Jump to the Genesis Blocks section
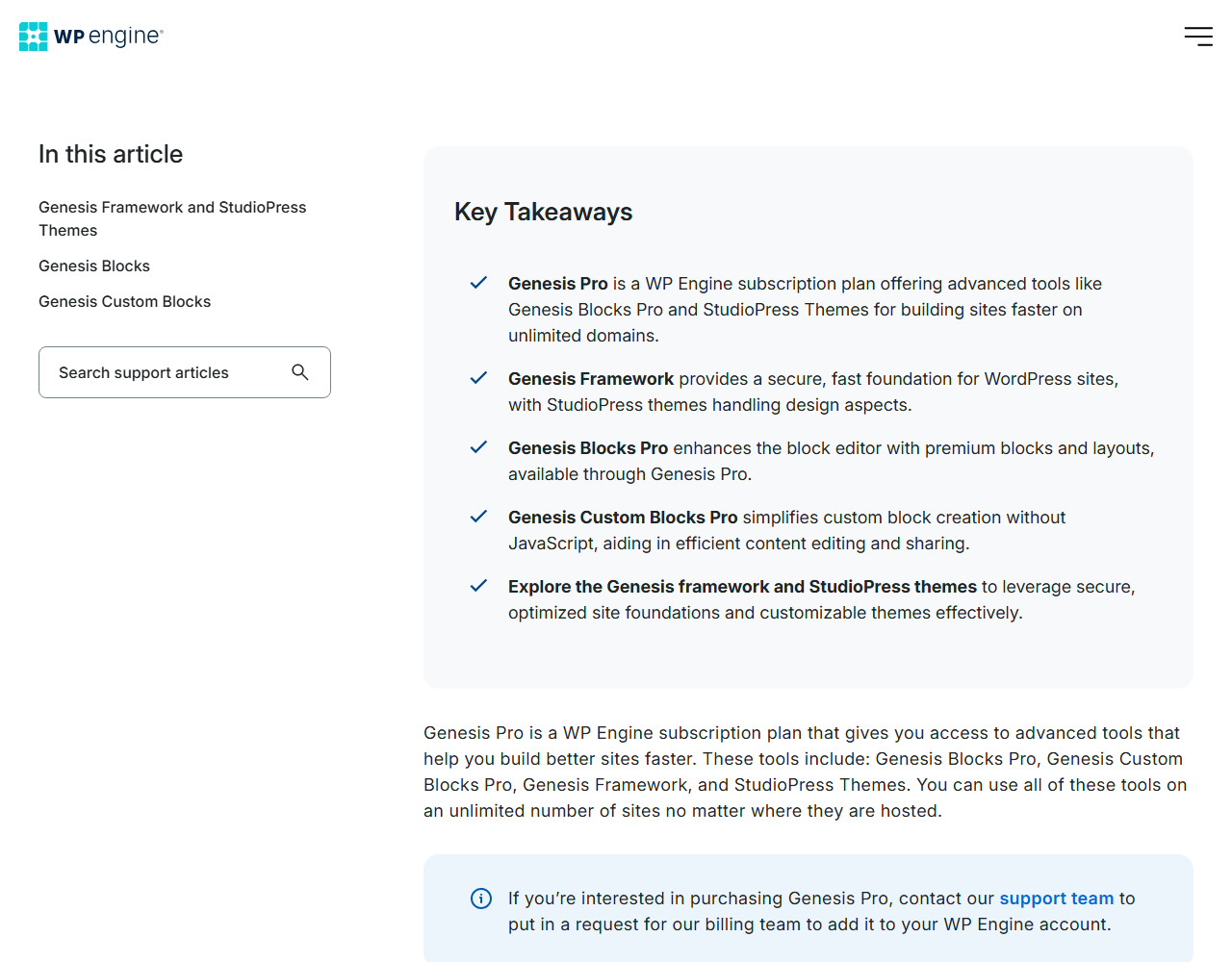Viewport: 1232px width, 962px height. click(x=94, y=266)
